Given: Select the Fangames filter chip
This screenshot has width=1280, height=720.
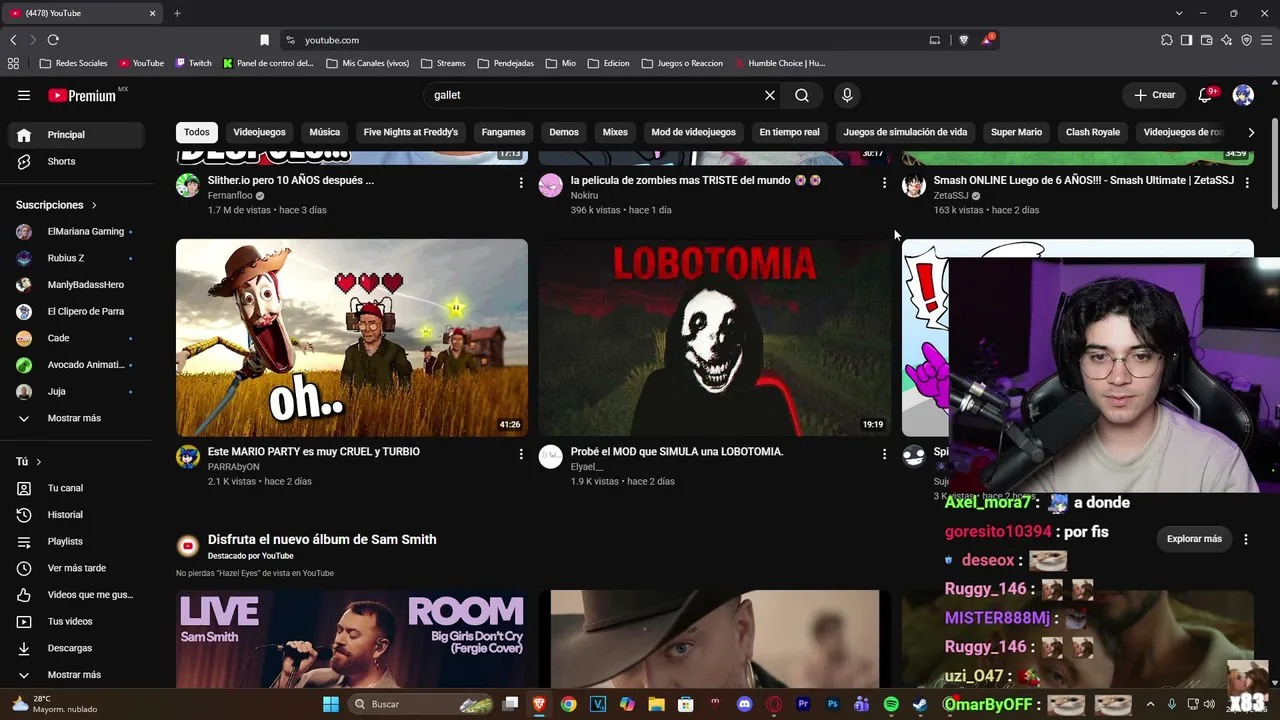Looking at the screenshot, I should coord(503,132).
